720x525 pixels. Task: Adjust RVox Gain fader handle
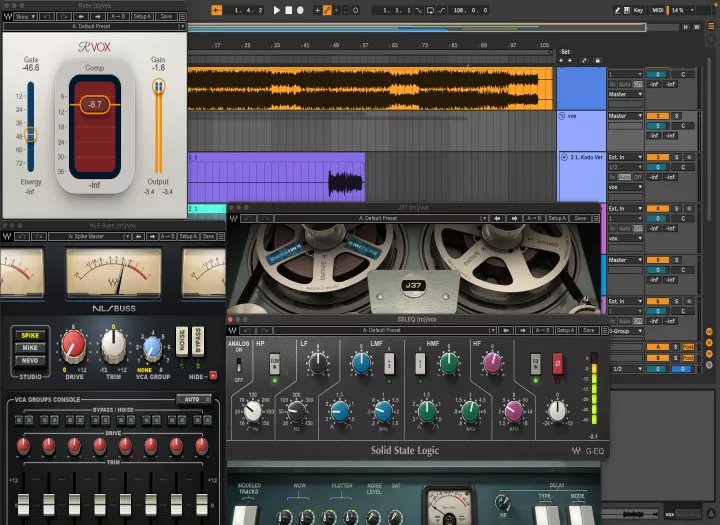pos(158,86)
